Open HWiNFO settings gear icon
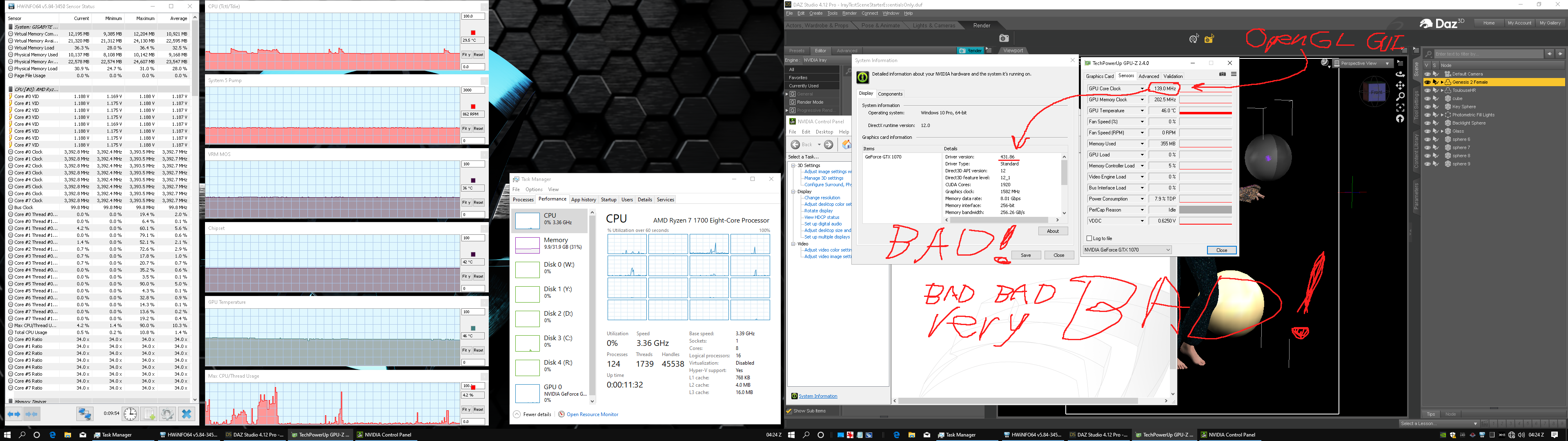 [167, 414]
